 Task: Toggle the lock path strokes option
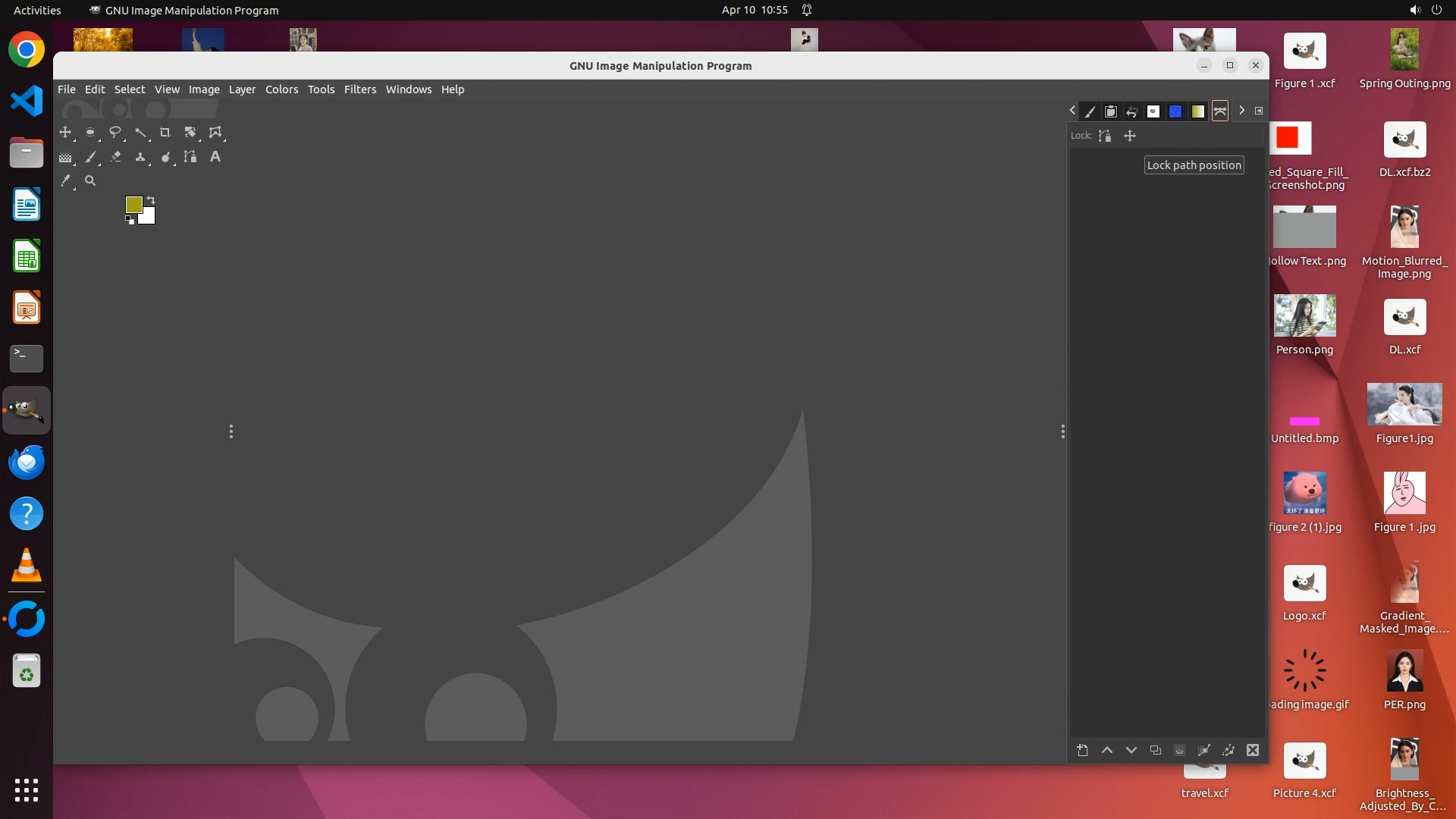[x=1105, y=136]
